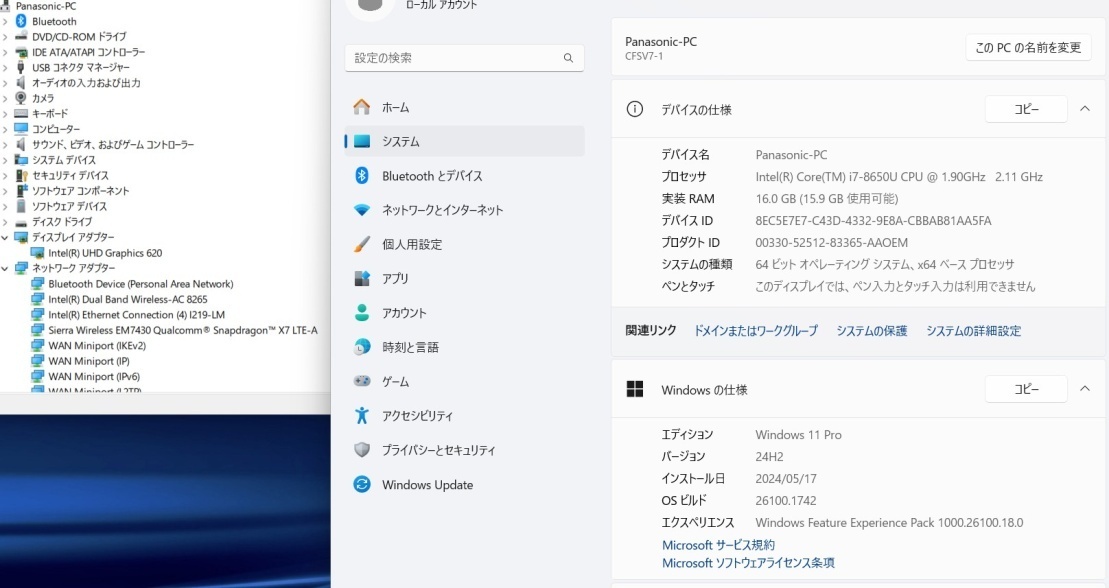This screenshot has width=1109, height=588.
Task: Click the ディスク ドライブ icon
Action: pyautogui.click(x=21, y=221)
